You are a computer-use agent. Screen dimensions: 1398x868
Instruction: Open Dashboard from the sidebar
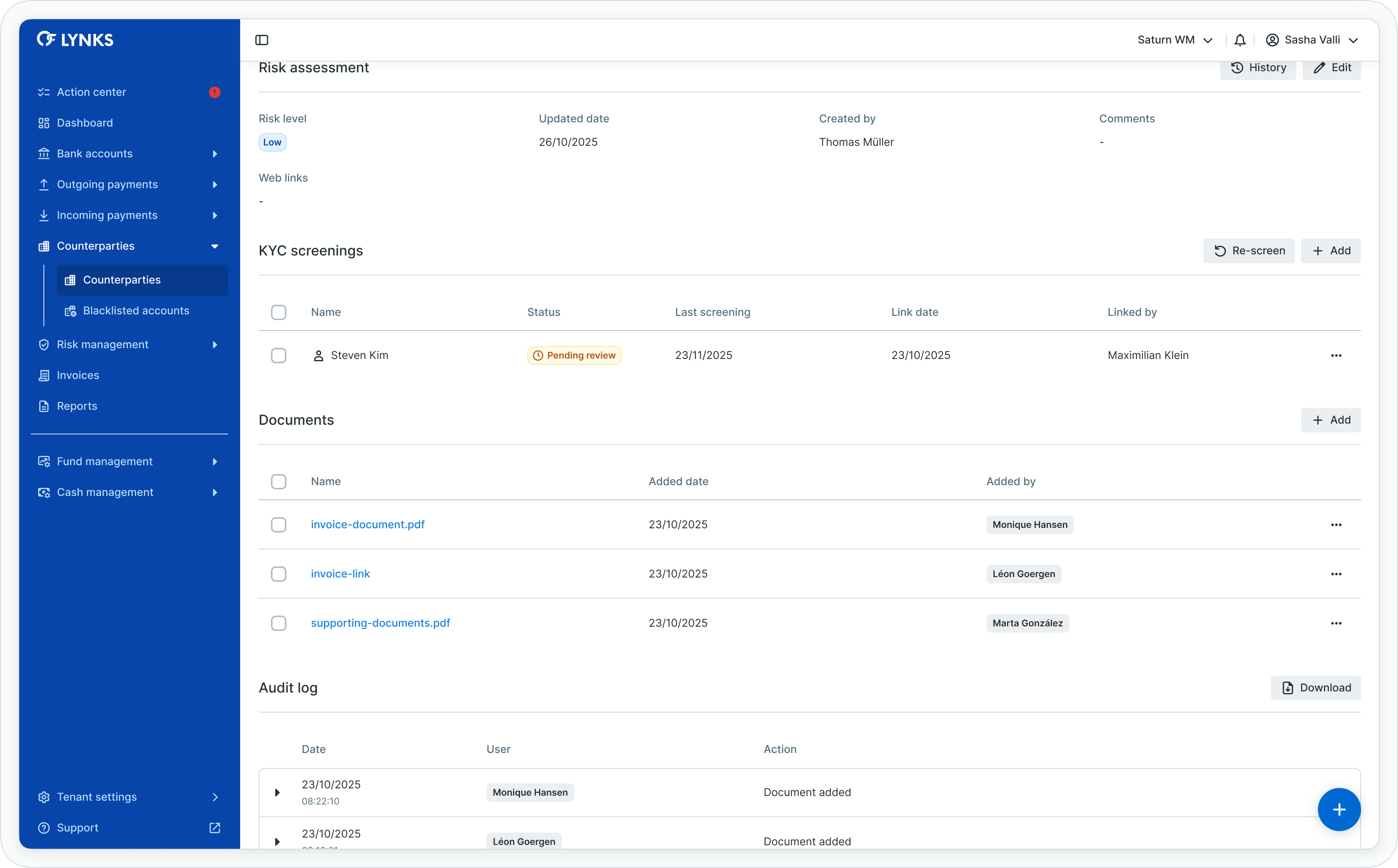pyautogui.click(x=85, y=123)
